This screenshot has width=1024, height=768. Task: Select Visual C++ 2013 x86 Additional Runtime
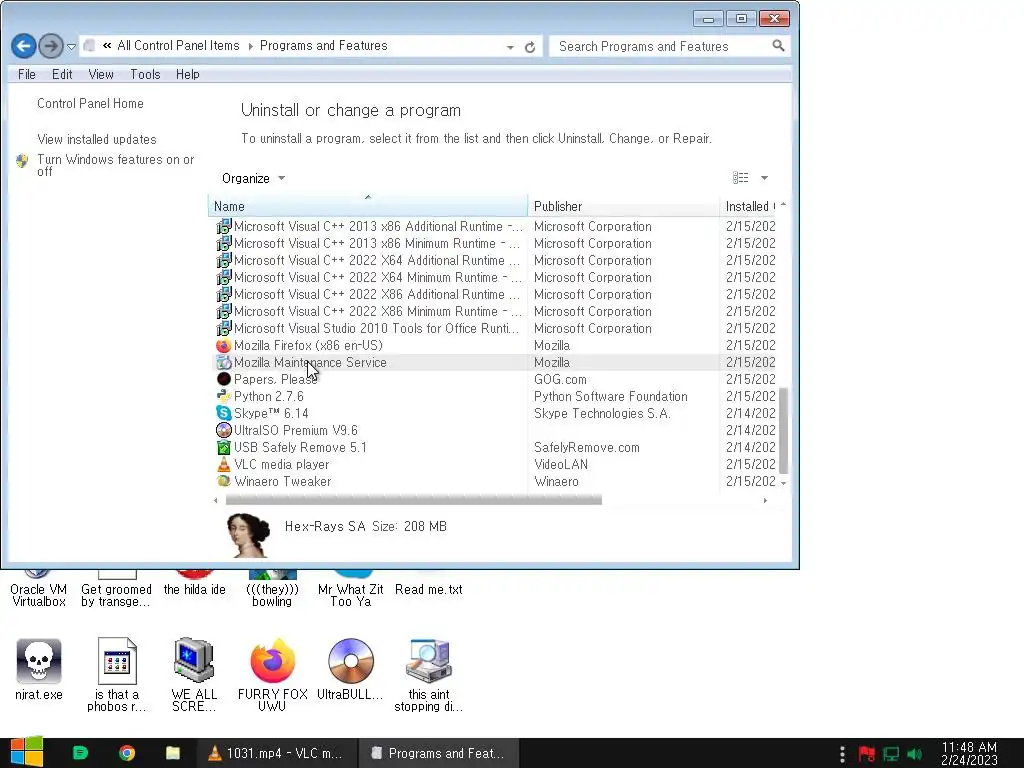[x=495, y=227]
